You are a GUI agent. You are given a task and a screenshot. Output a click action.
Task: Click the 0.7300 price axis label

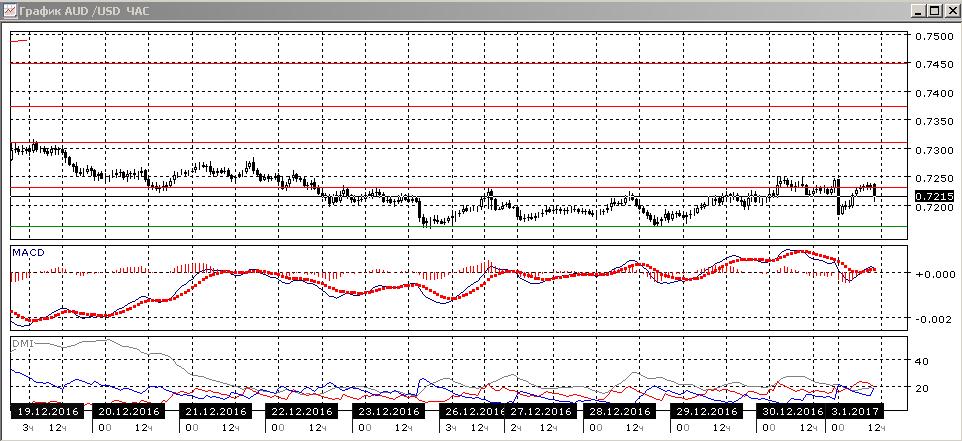pyautogui.click(x=933, y=151)
